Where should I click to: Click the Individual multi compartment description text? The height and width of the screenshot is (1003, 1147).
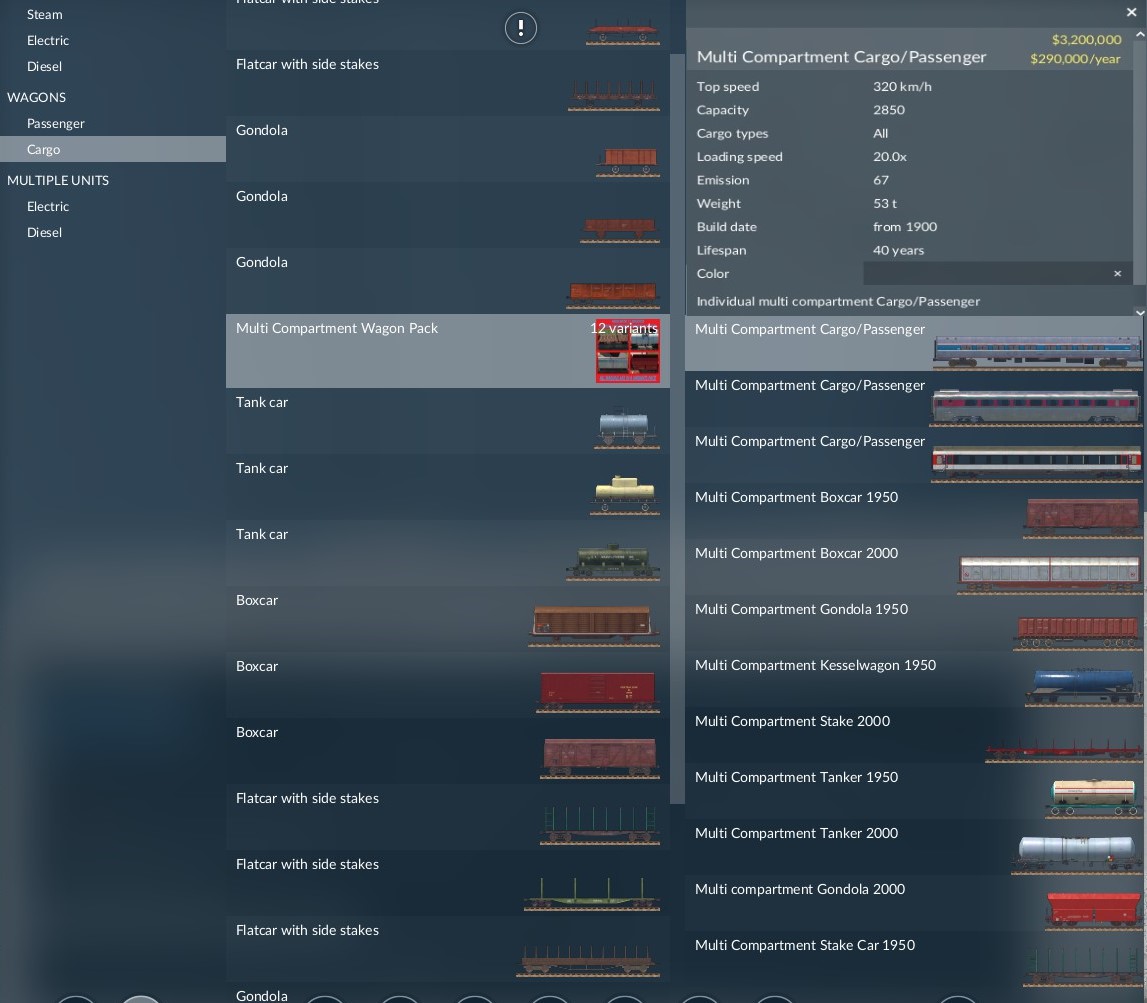click(x=838, y=301)
